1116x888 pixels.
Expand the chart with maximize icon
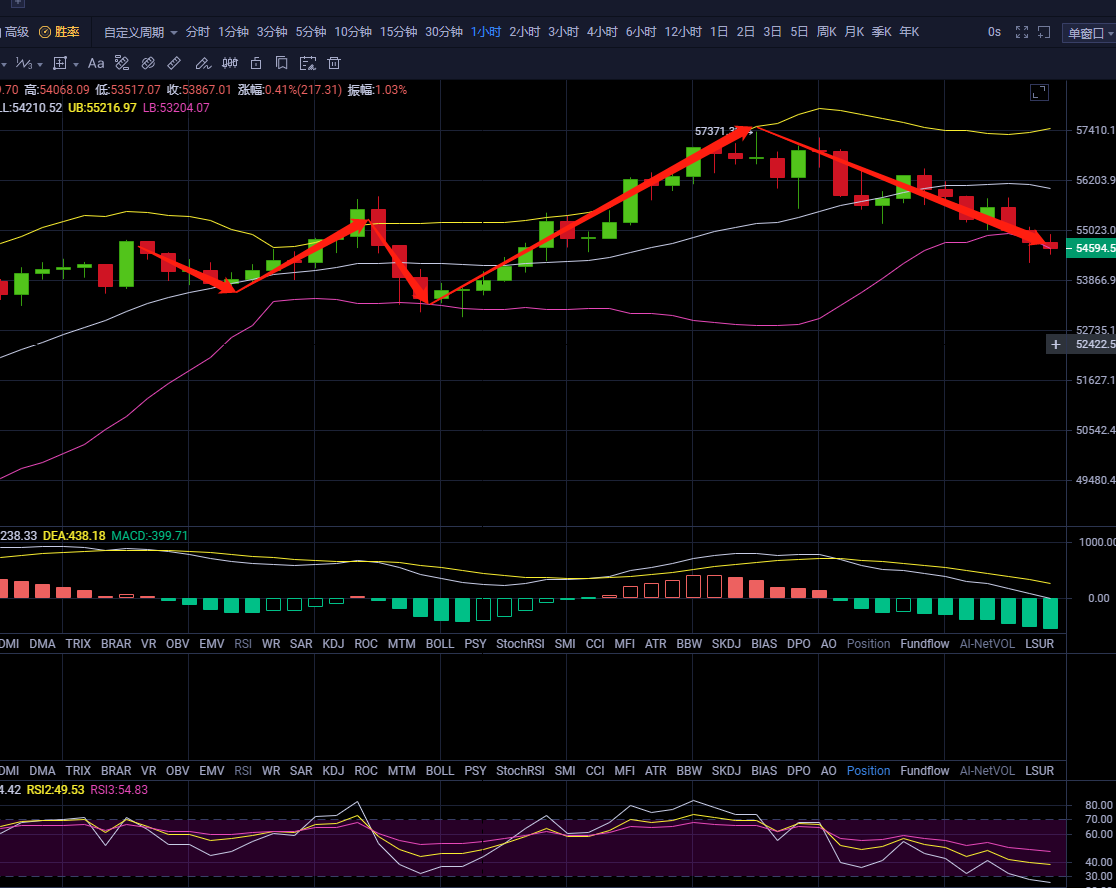click(x=1039, y=93)
